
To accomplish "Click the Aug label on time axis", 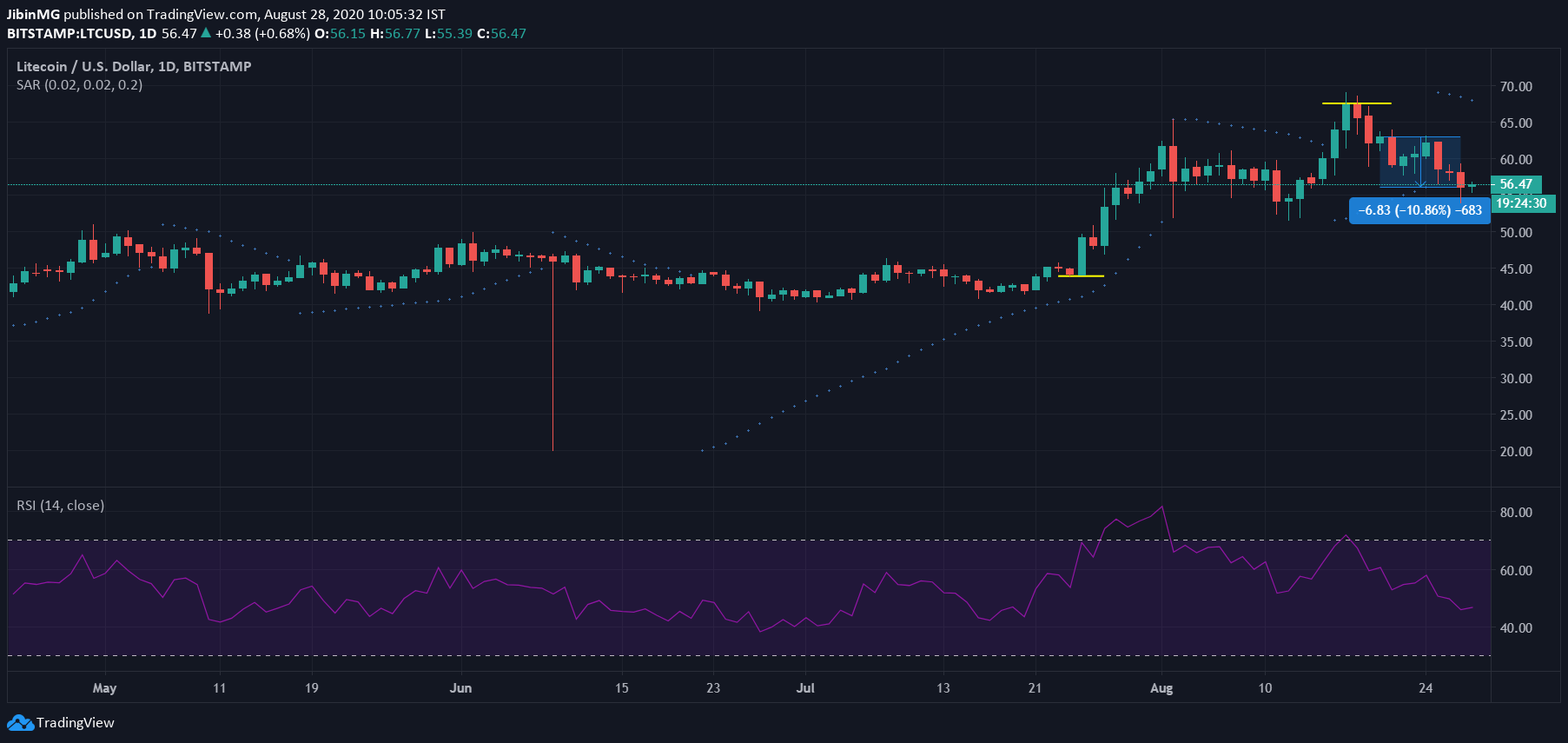I will 1161,688.
